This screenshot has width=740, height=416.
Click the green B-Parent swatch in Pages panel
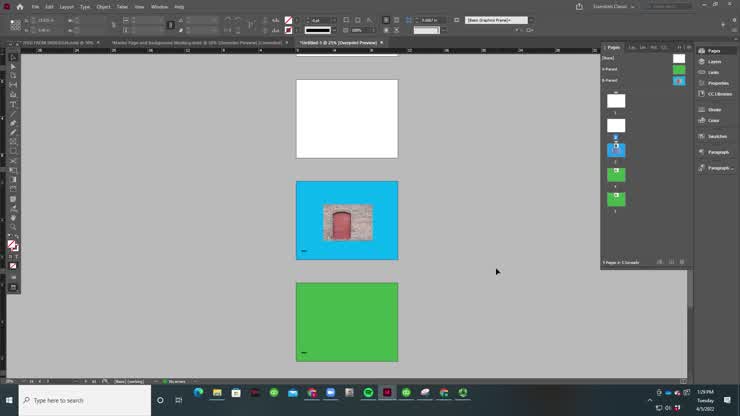679,69
